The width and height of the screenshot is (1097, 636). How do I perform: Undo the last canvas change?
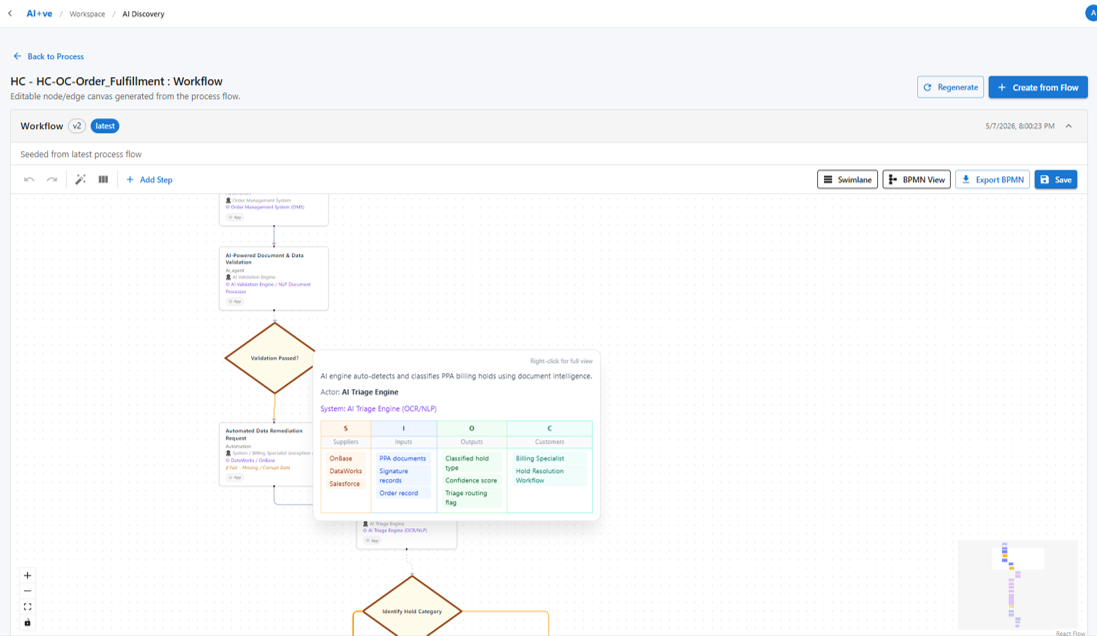coord(29,180)
